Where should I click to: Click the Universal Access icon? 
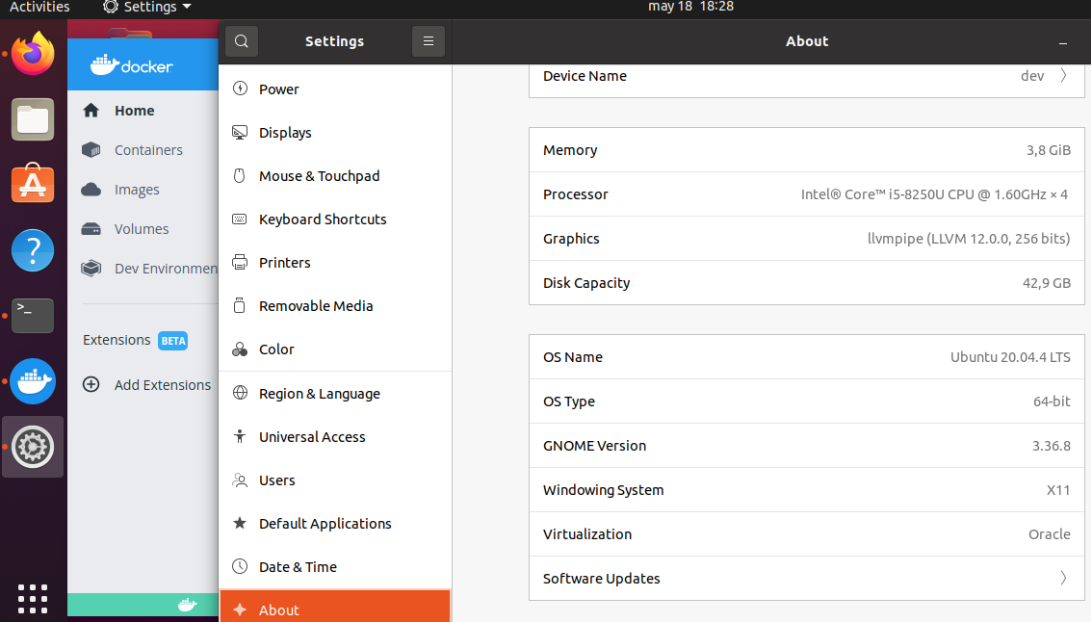point(240,436)
